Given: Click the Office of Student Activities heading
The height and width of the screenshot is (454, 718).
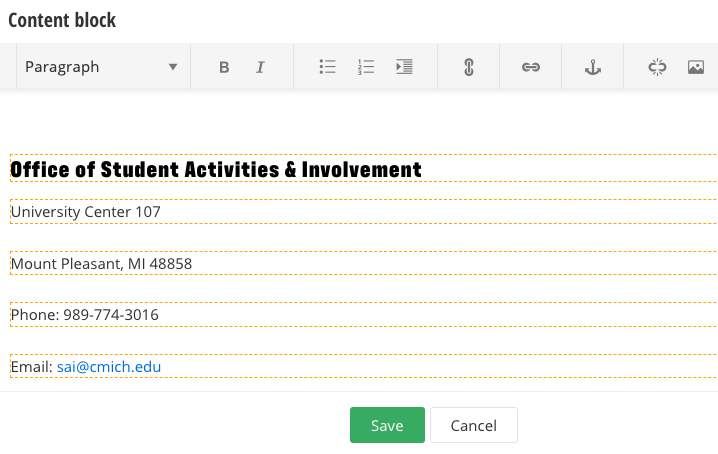Looking at the screenshot, I should [216, 169].
